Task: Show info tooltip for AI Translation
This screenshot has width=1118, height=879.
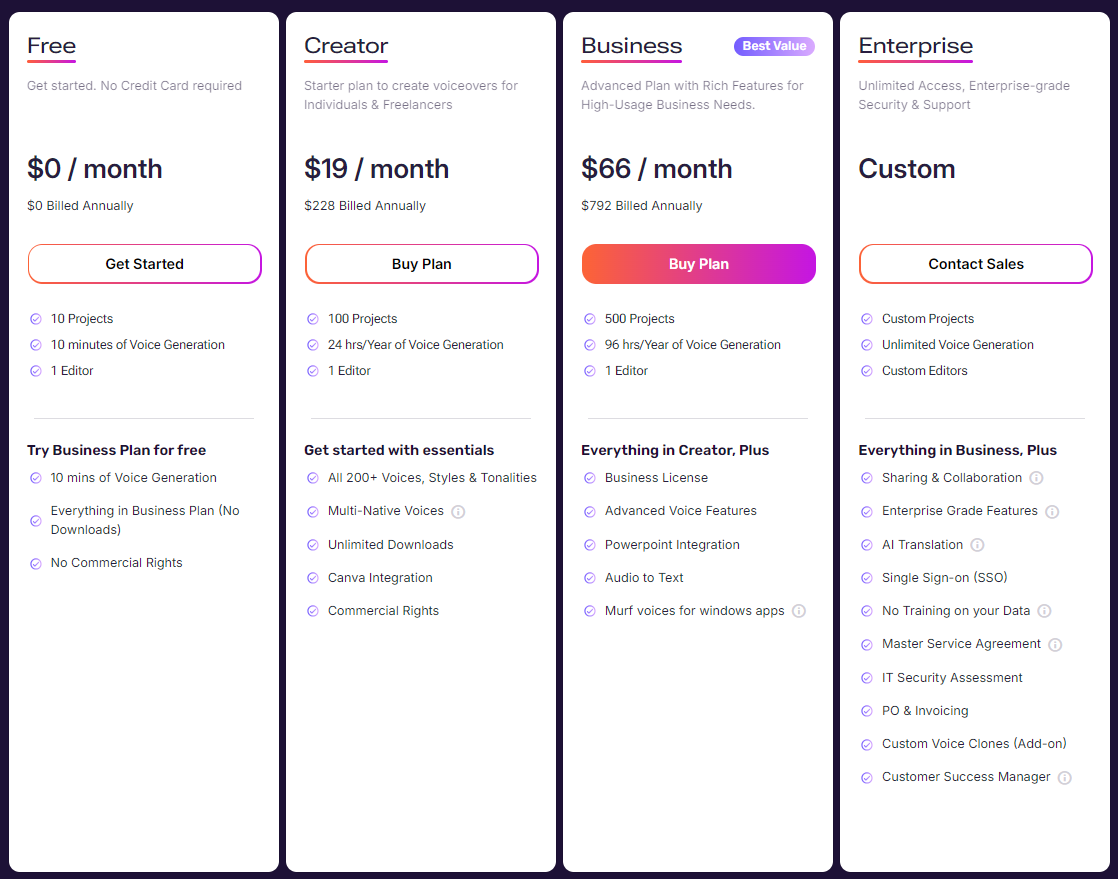Action: coord(978,545)
